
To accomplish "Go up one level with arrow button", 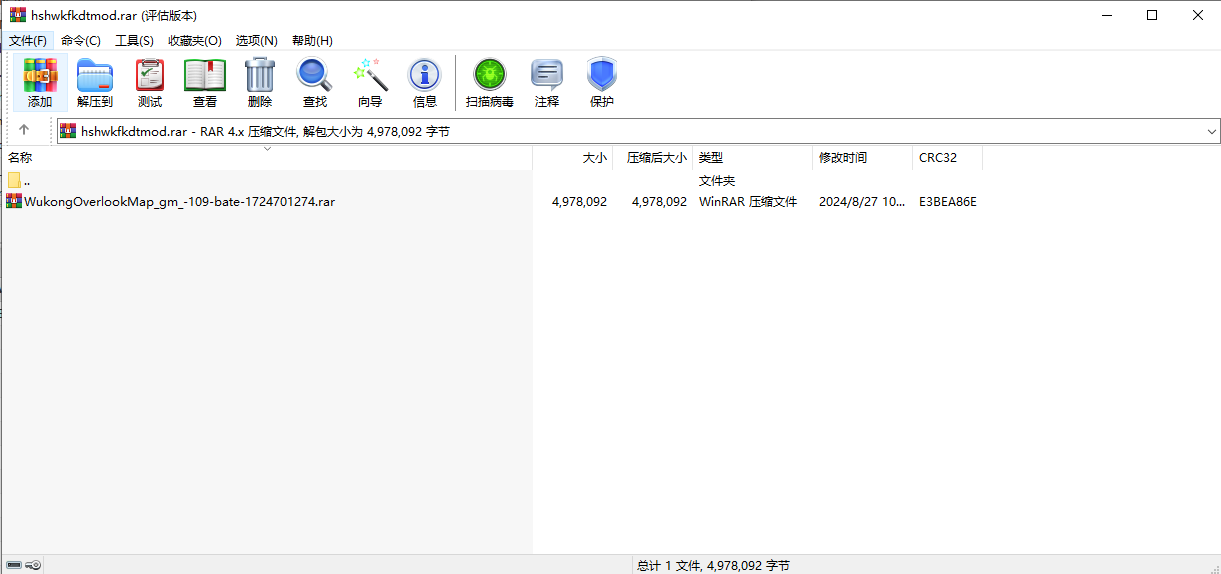I will click(24, 130).
